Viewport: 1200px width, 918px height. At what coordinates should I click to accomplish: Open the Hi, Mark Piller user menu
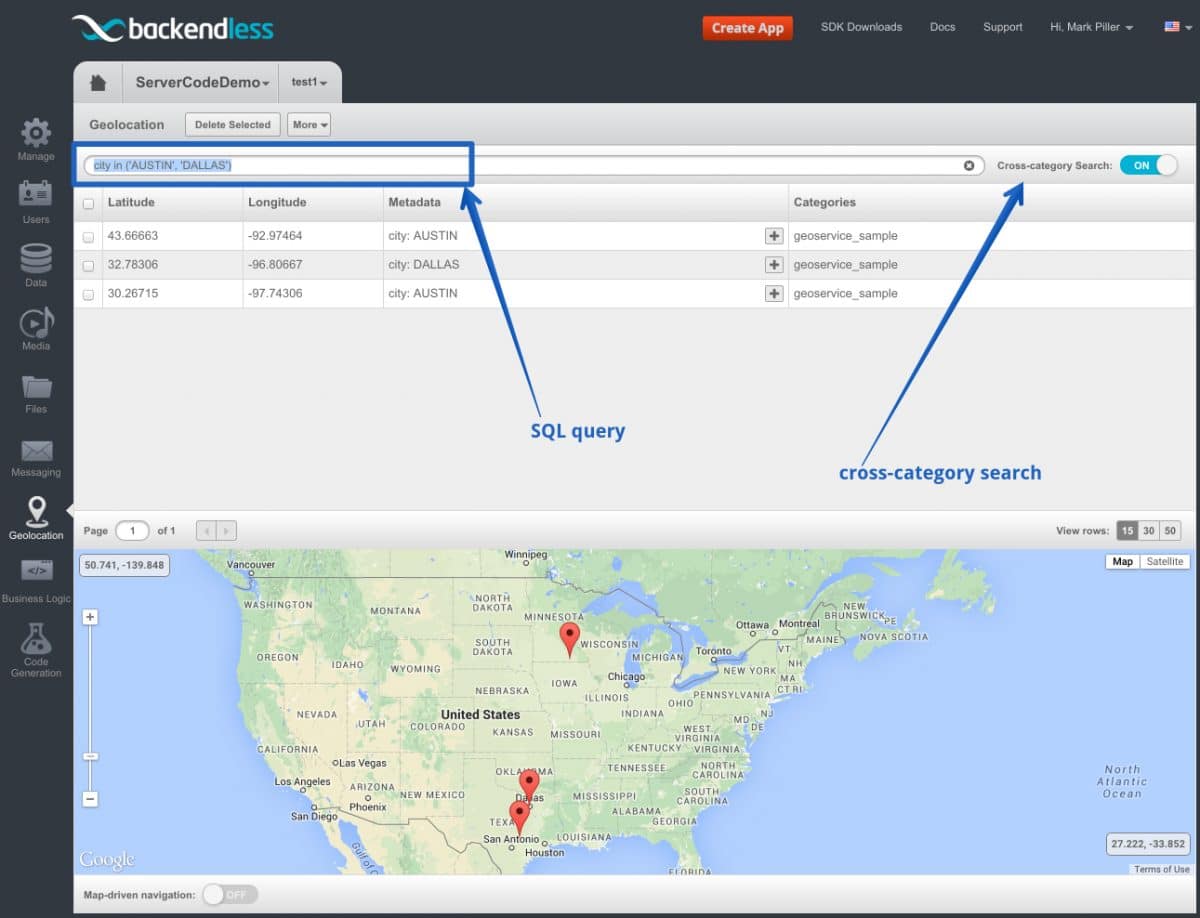click(1091, 27)
